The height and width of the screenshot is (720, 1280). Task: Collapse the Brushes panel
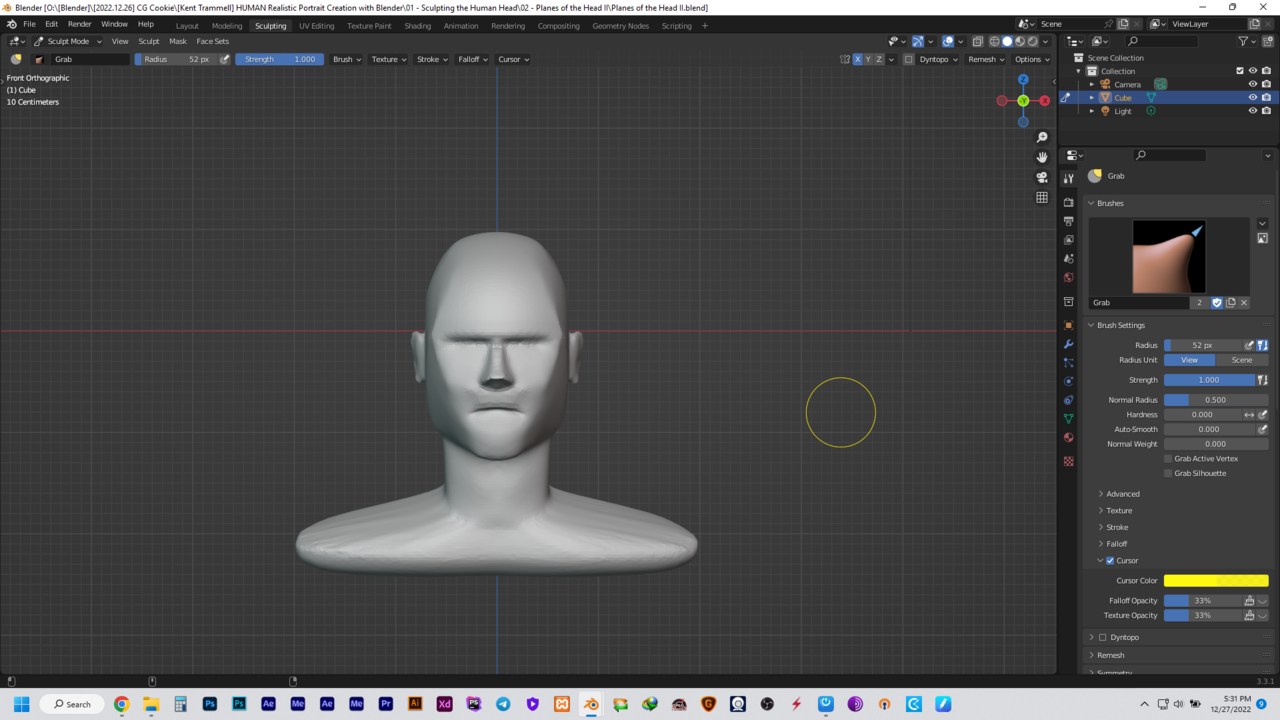1110,203
